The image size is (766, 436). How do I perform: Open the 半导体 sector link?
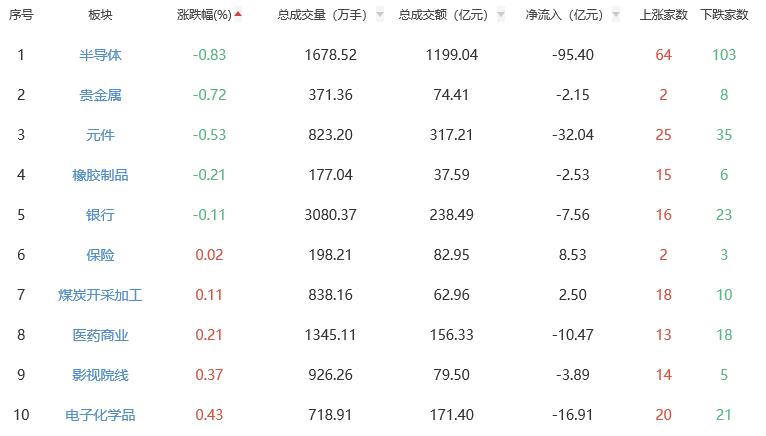[100, 55]
